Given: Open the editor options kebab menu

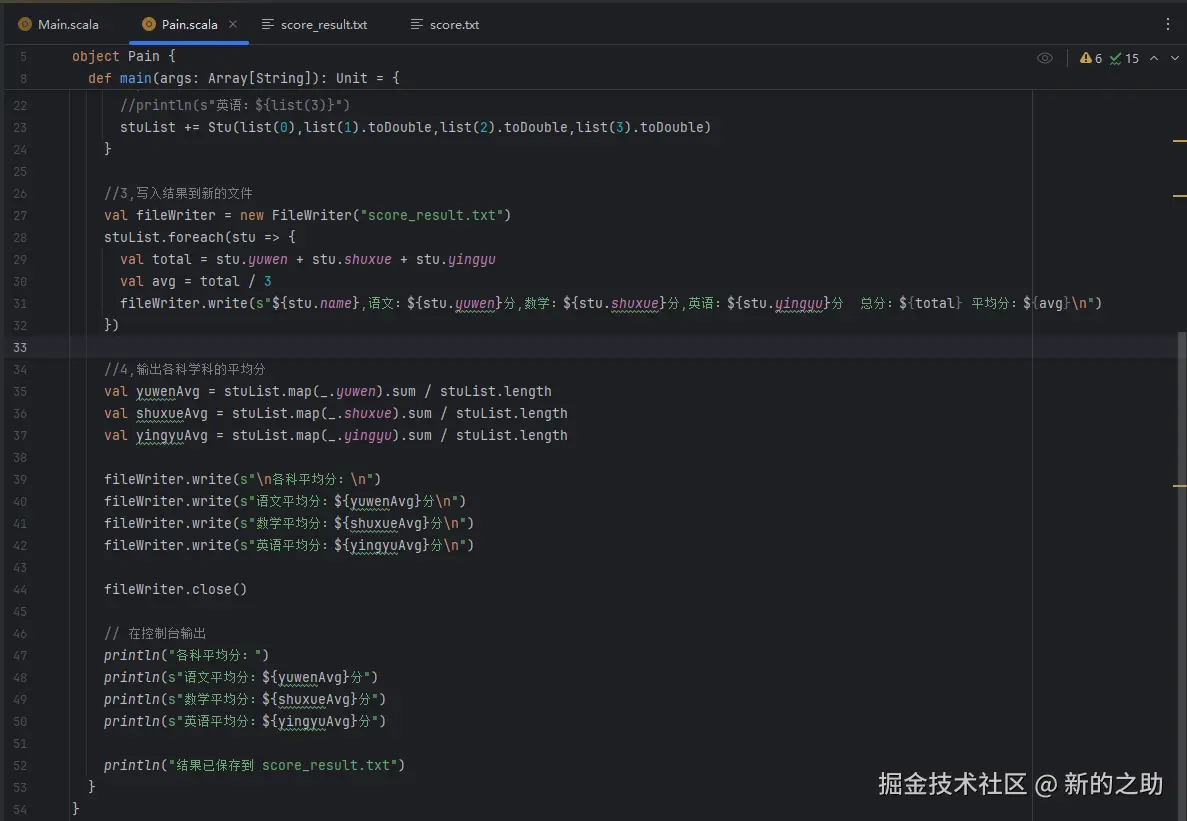Looking at the screenshot, I should 1167,22.
